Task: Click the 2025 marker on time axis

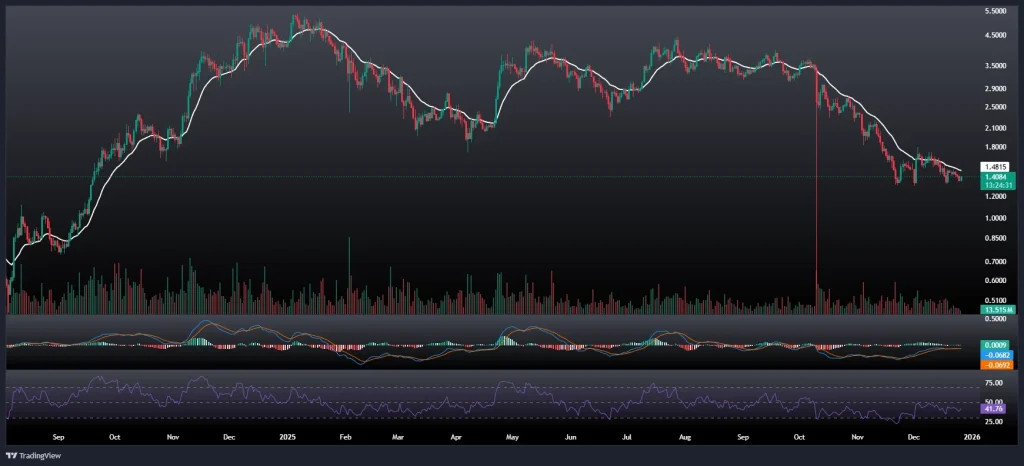Action: tap(288, 437)
